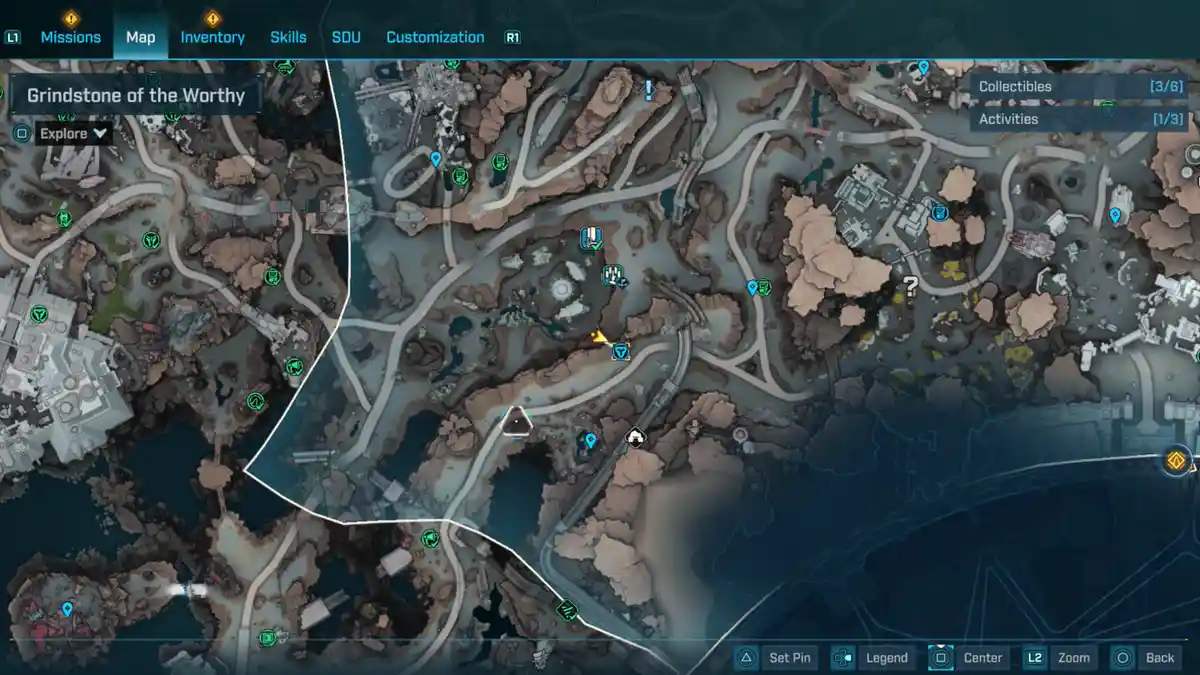Click the Legend button icon

coord(843,657)
